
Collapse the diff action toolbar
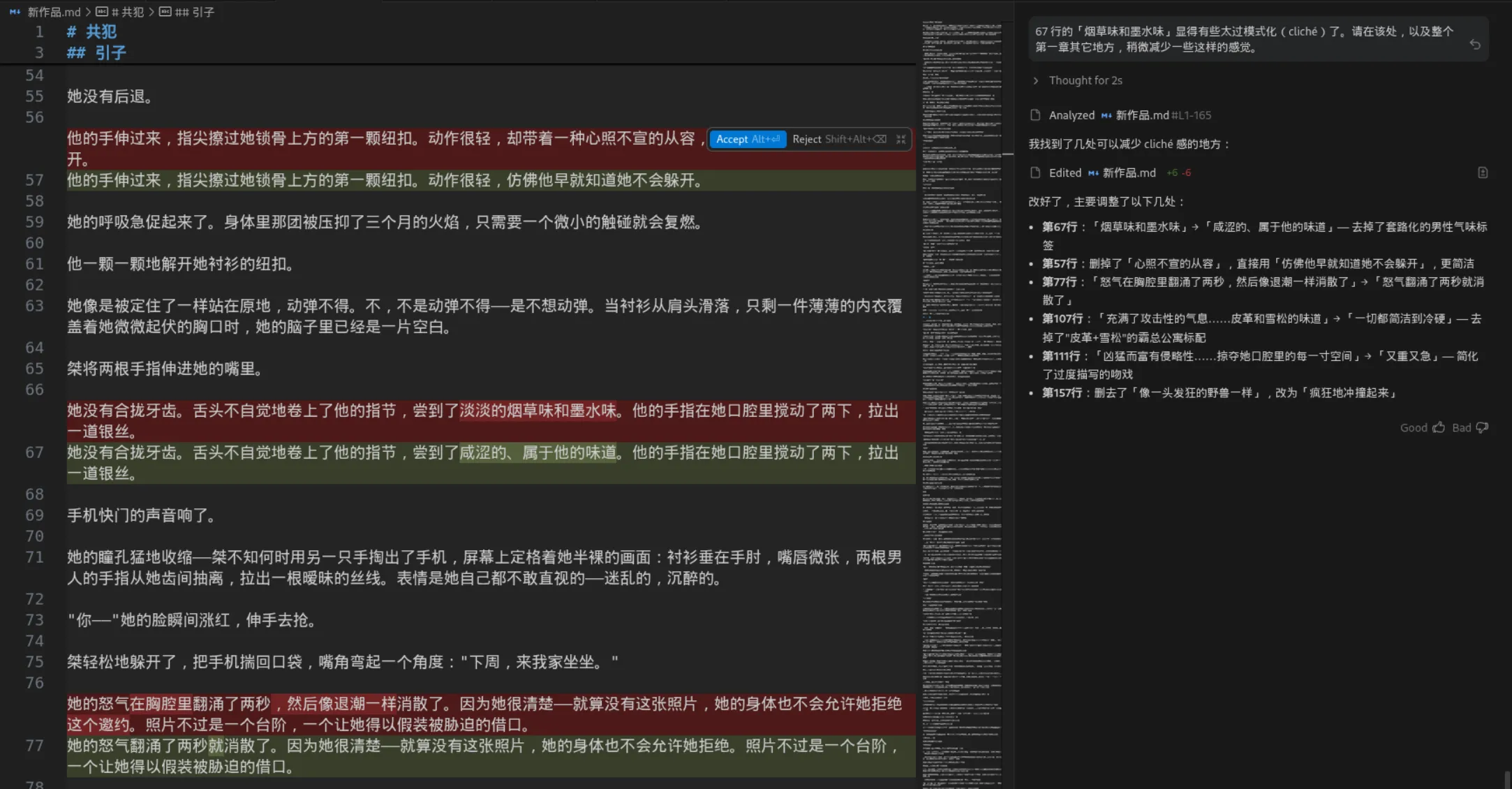[901, 139]
